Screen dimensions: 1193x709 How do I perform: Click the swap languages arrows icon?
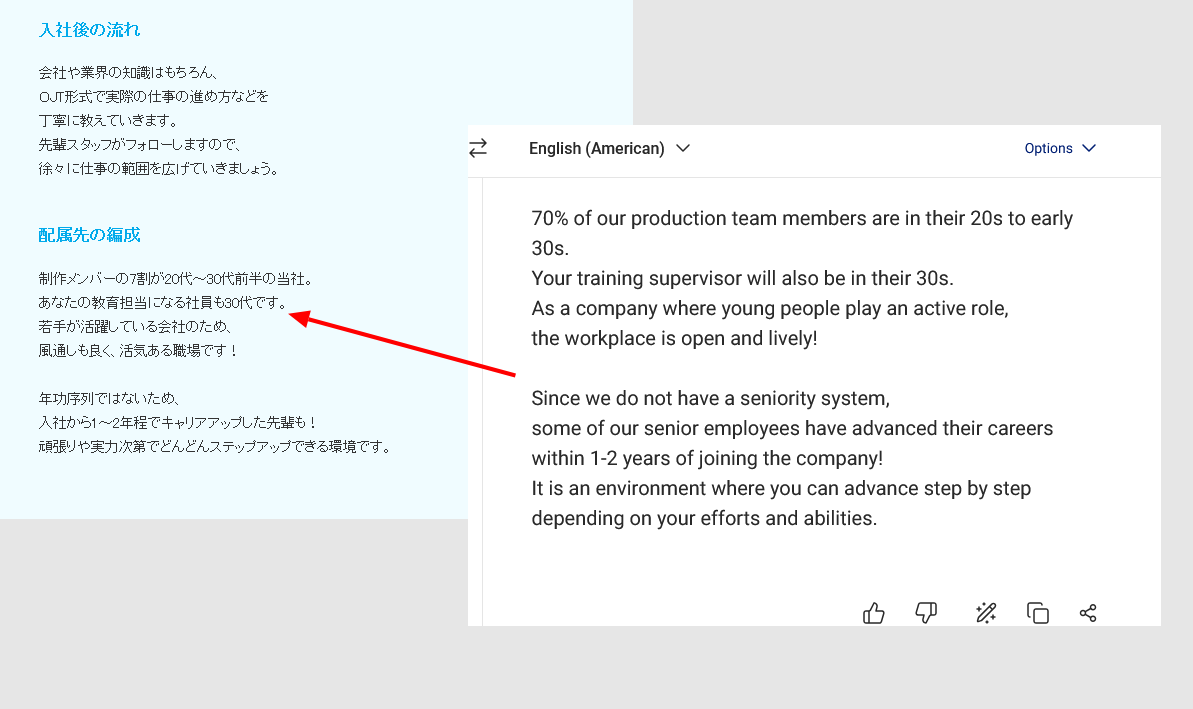tap(478, 148)
